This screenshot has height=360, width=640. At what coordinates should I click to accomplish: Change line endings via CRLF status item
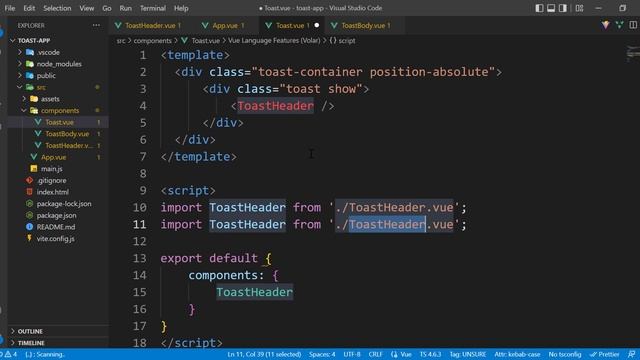coord(375,354)
